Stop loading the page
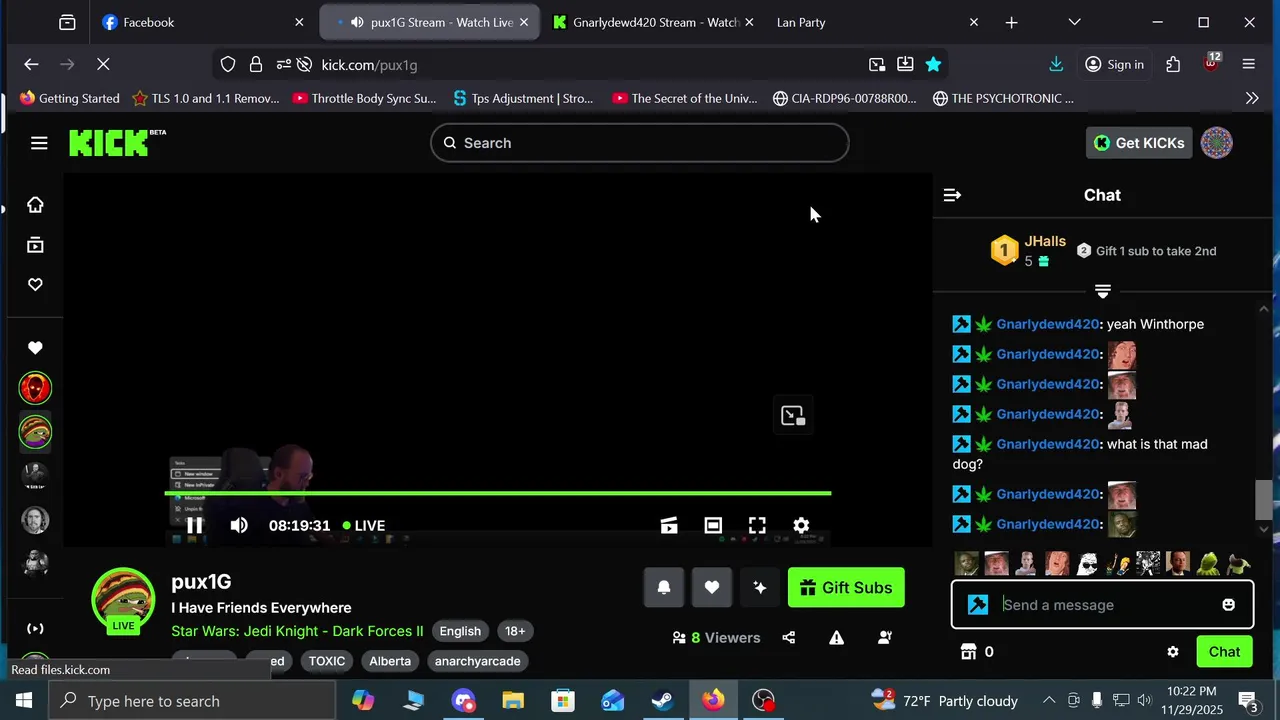This screenshot has width=1280, height=720. 103,65
